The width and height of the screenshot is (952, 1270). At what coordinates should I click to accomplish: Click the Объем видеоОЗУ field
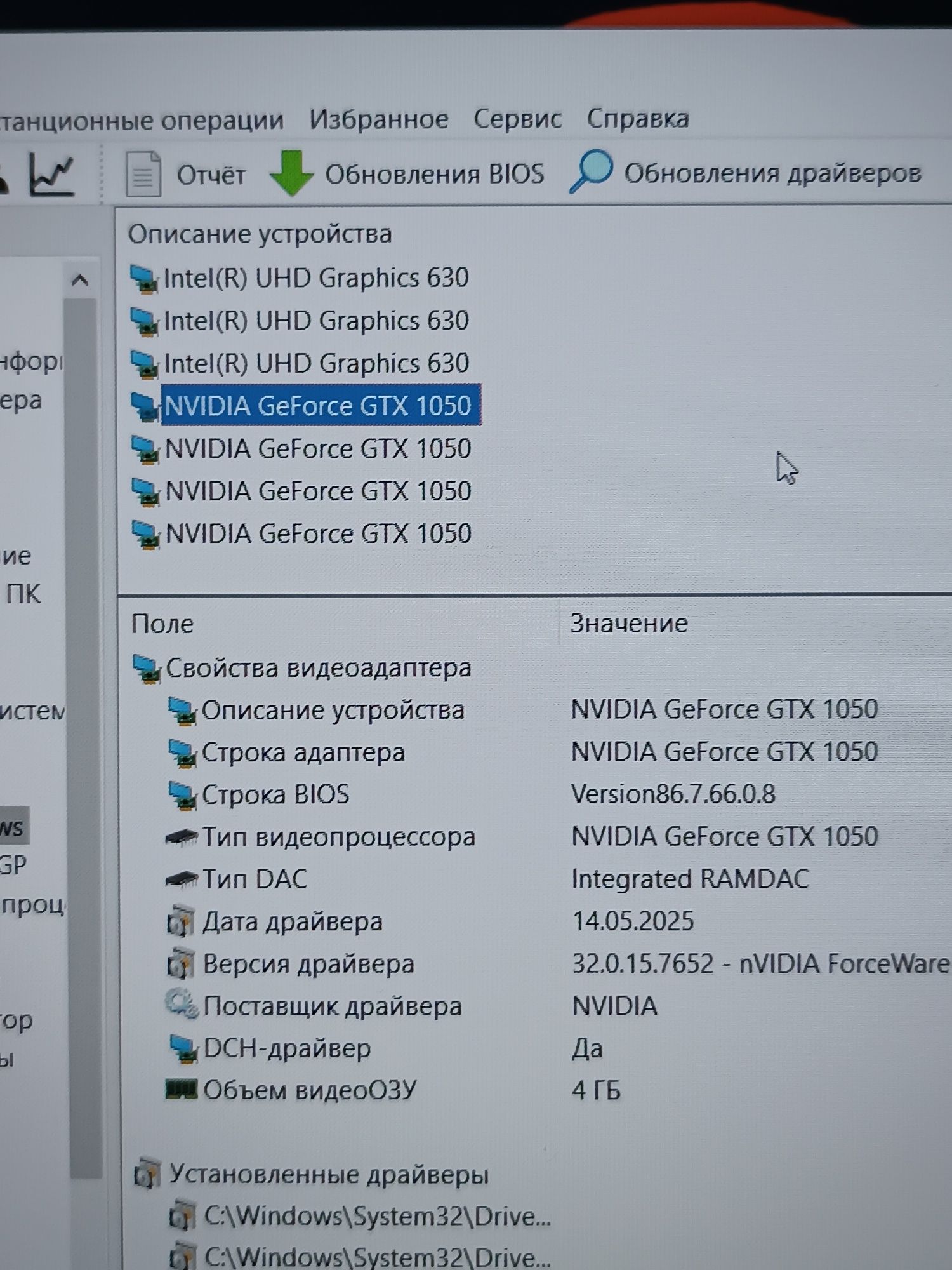click(x=310, y=1090)
